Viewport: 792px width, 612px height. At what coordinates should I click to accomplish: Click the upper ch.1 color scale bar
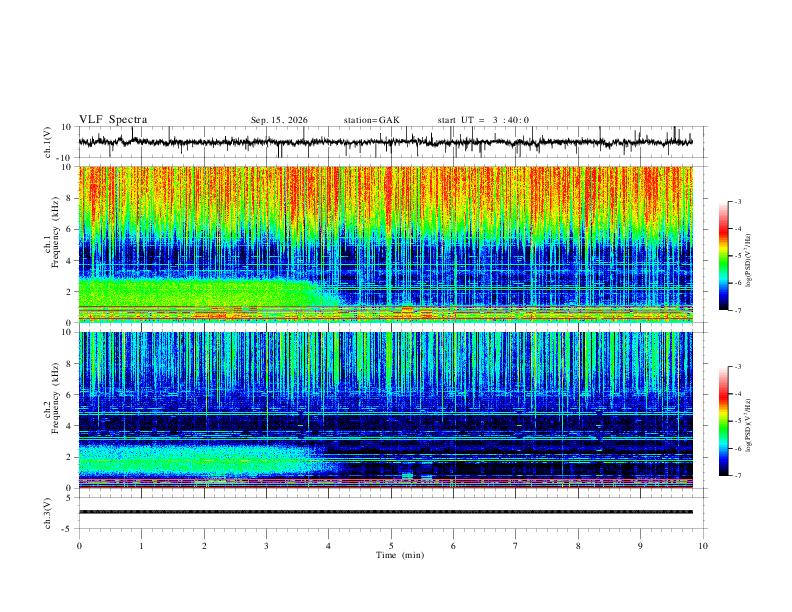point(723,256)
